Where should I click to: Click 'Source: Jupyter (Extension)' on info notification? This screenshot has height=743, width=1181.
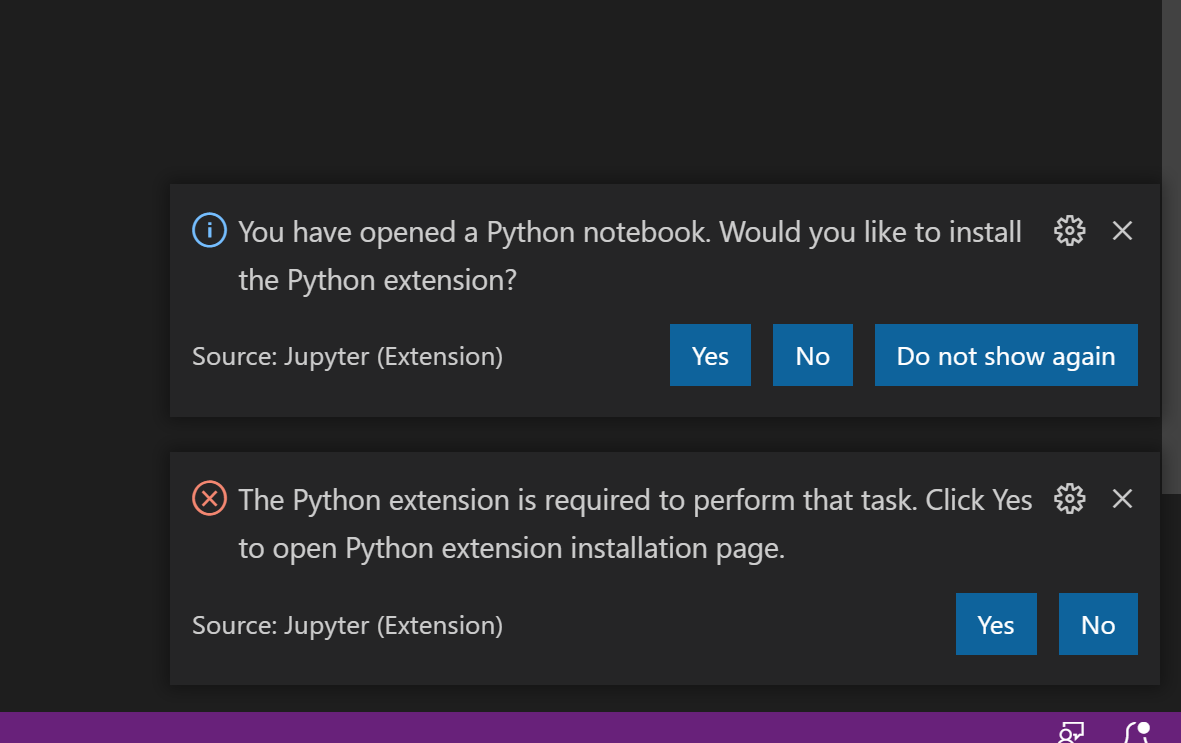point(347,356)
